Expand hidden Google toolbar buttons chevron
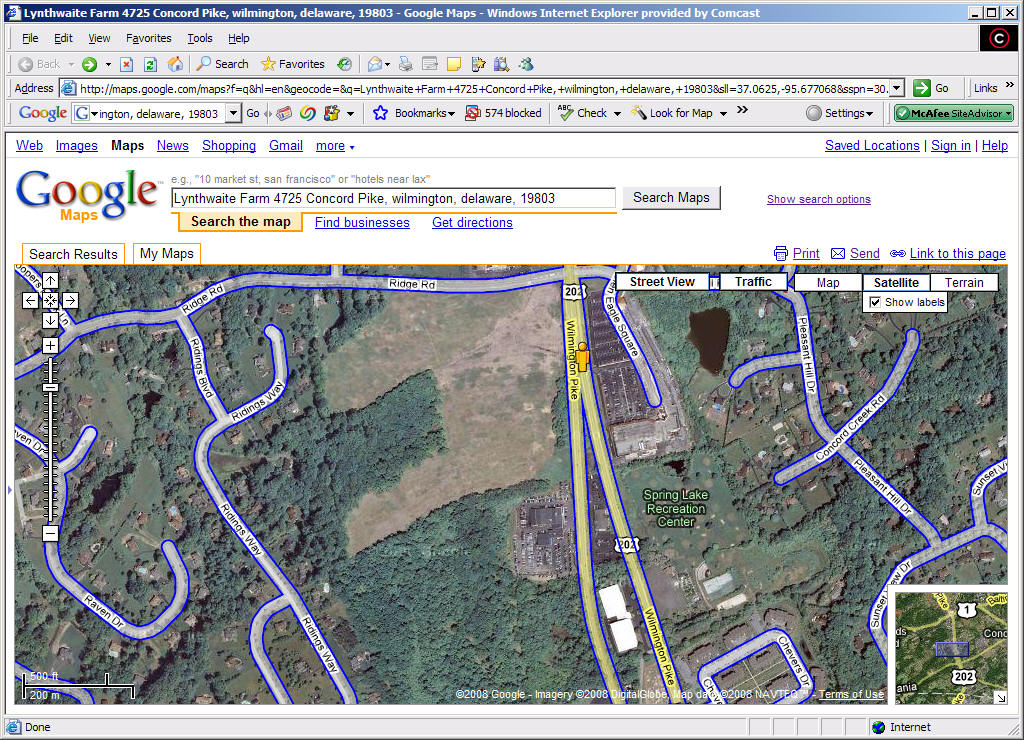Image resolution: width=1024 pixels, height=740 pixels. (742, 110)
